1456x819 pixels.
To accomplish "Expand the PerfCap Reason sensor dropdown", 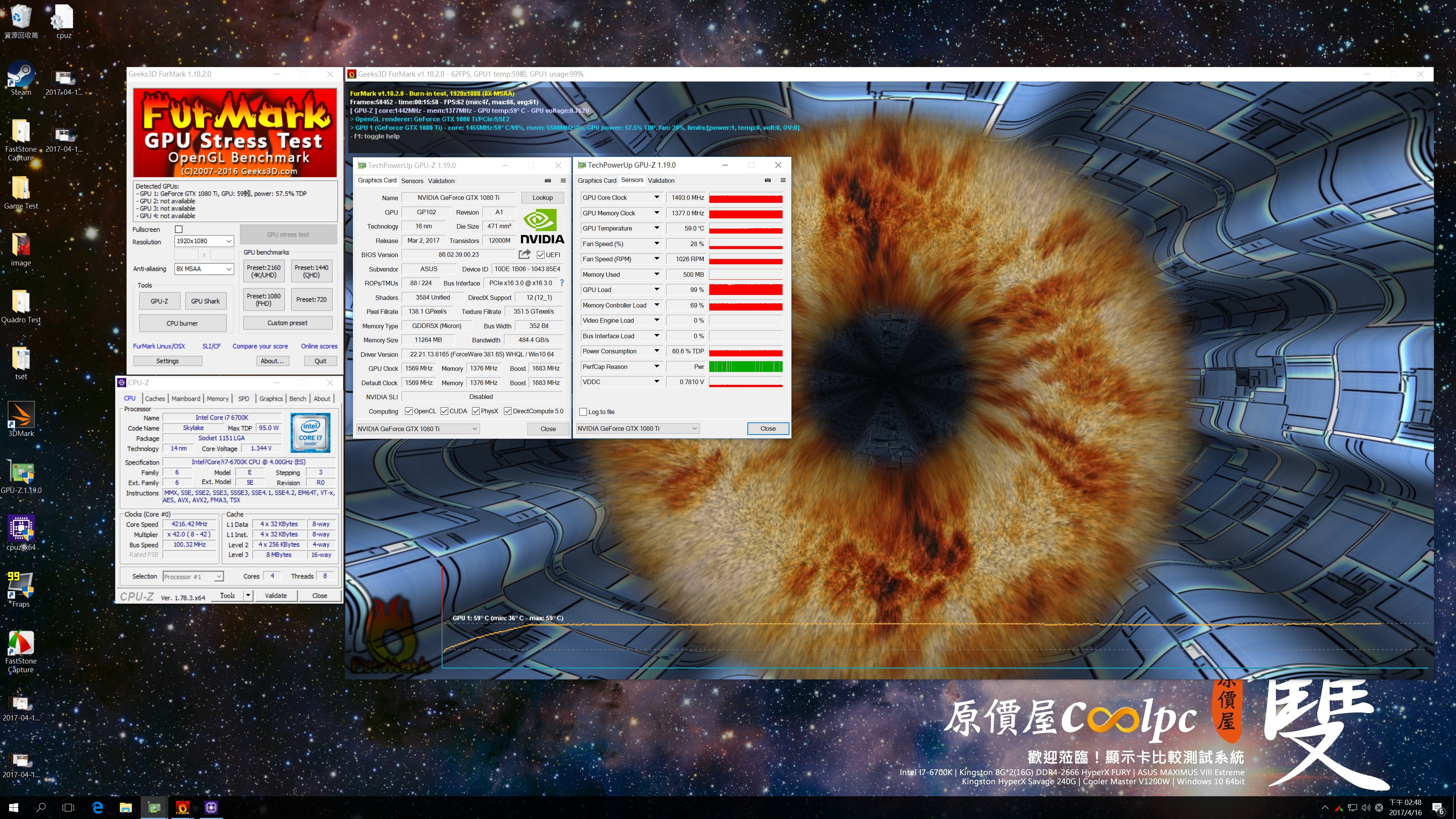I will pyautogui.click(x=656, y=366).
